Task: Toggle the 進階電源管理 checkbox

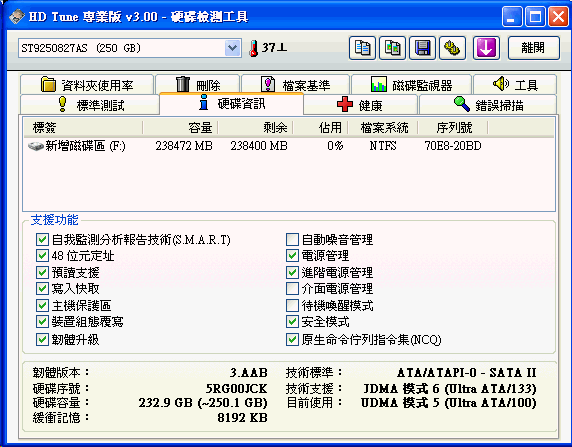Action: [292, 272]
